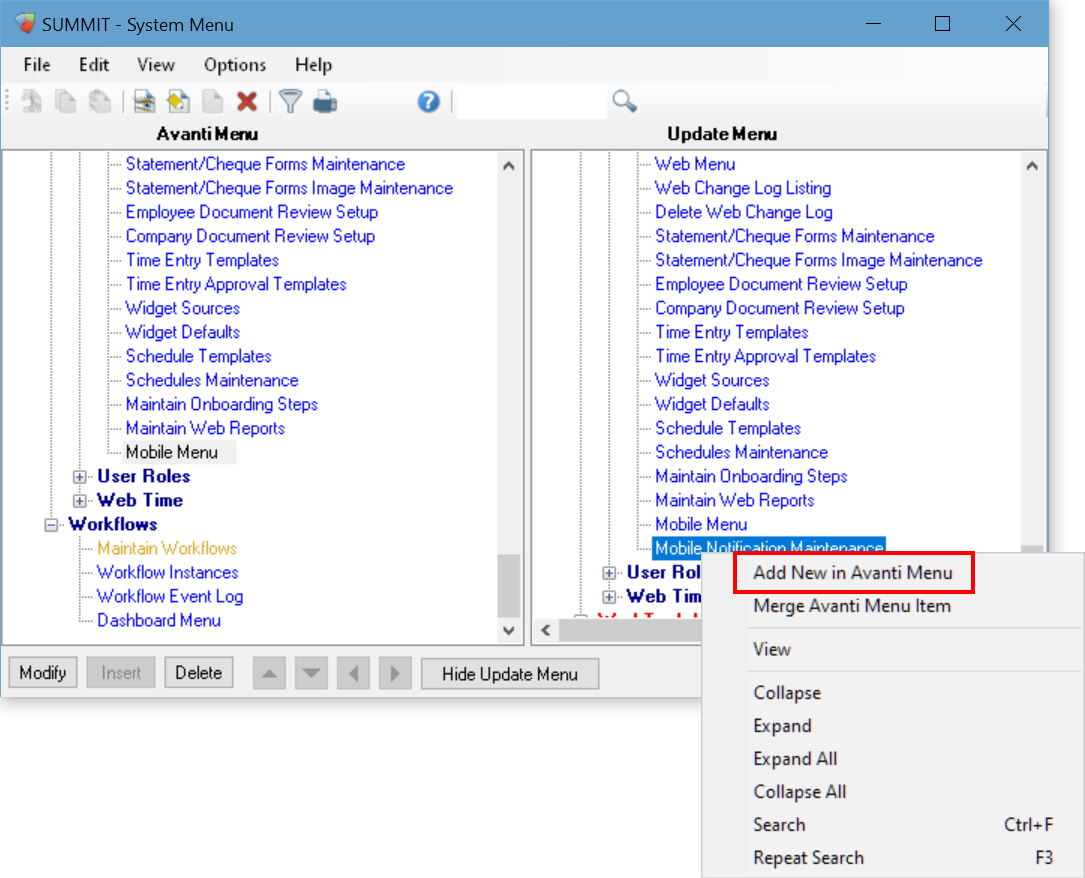1085x878 pixels.
Task: Select Search in the context menu
Action: pos(779,825)
